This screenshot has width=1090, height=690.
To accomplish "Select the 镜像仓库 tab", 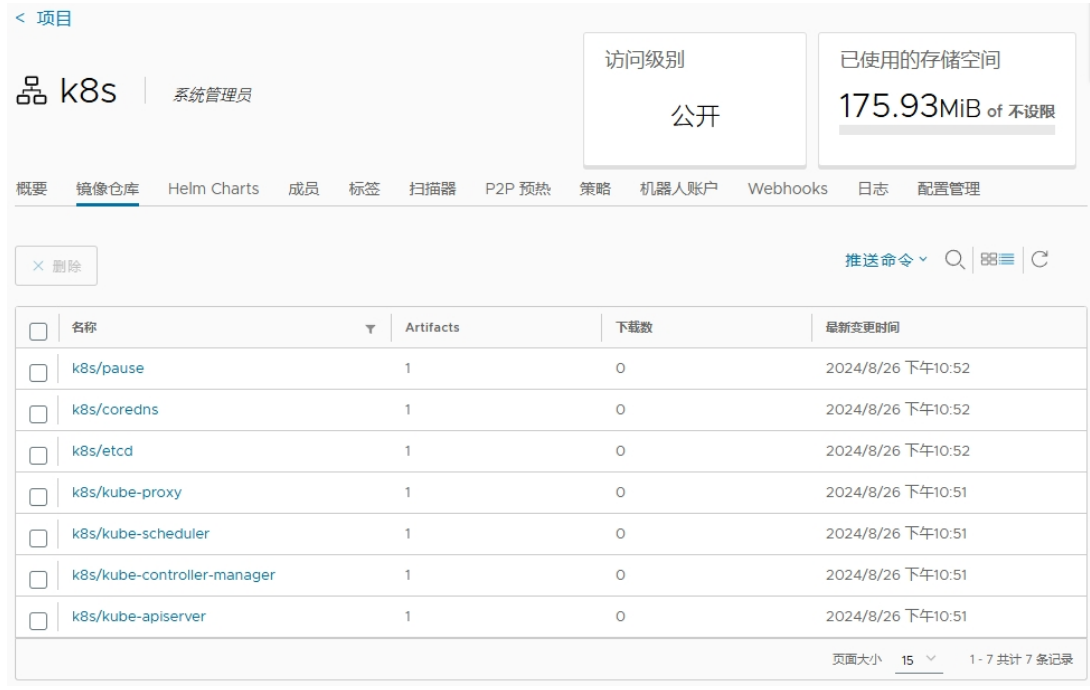I will [x=108, y=188].
